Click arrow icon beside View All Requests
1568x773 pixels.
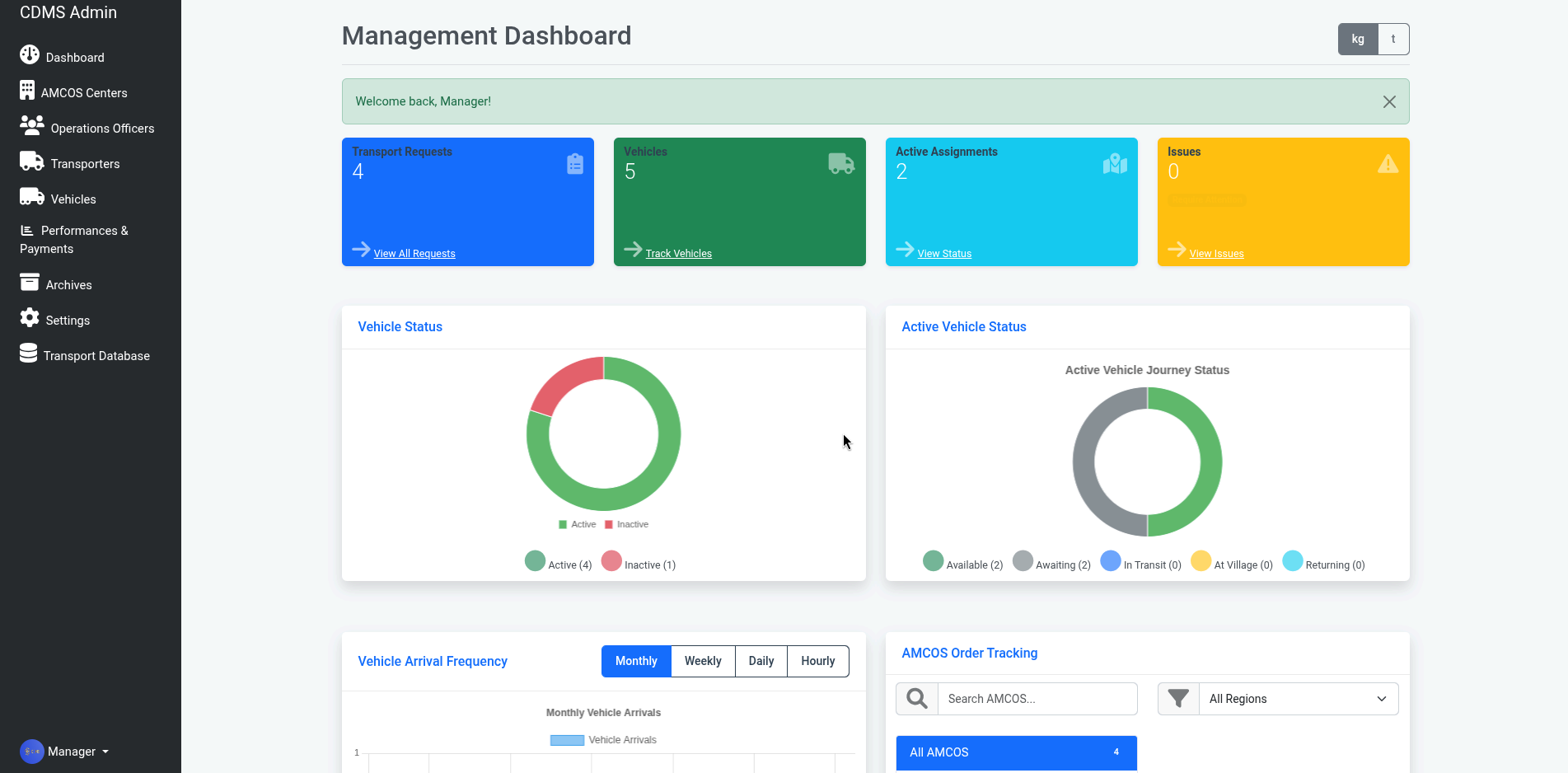point(361,249)
